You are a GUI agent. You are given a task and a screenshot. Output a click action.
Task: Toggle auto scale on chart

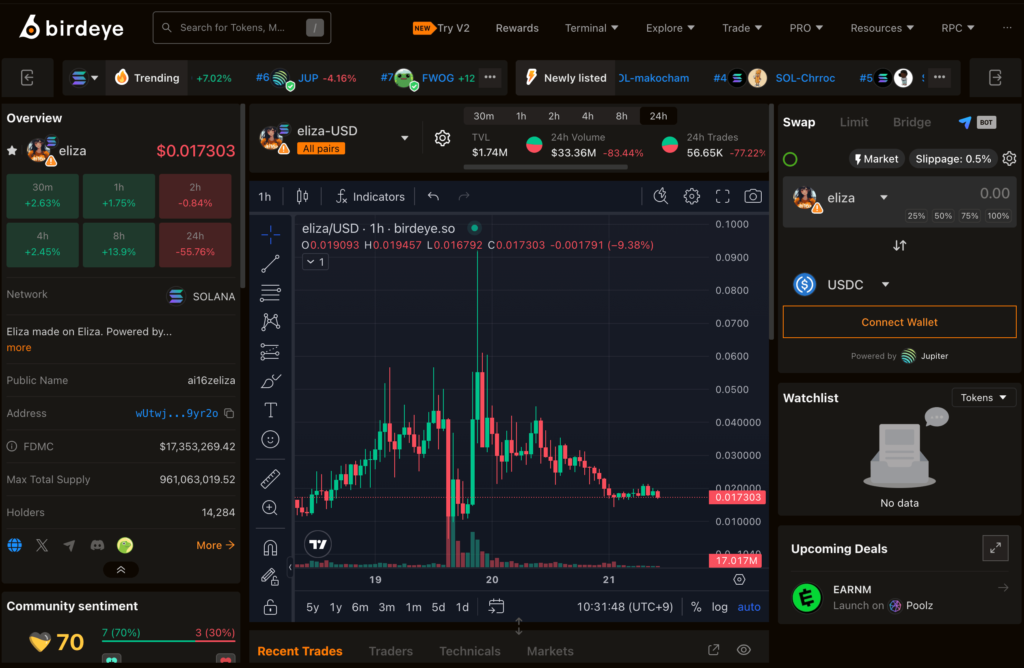749,607
